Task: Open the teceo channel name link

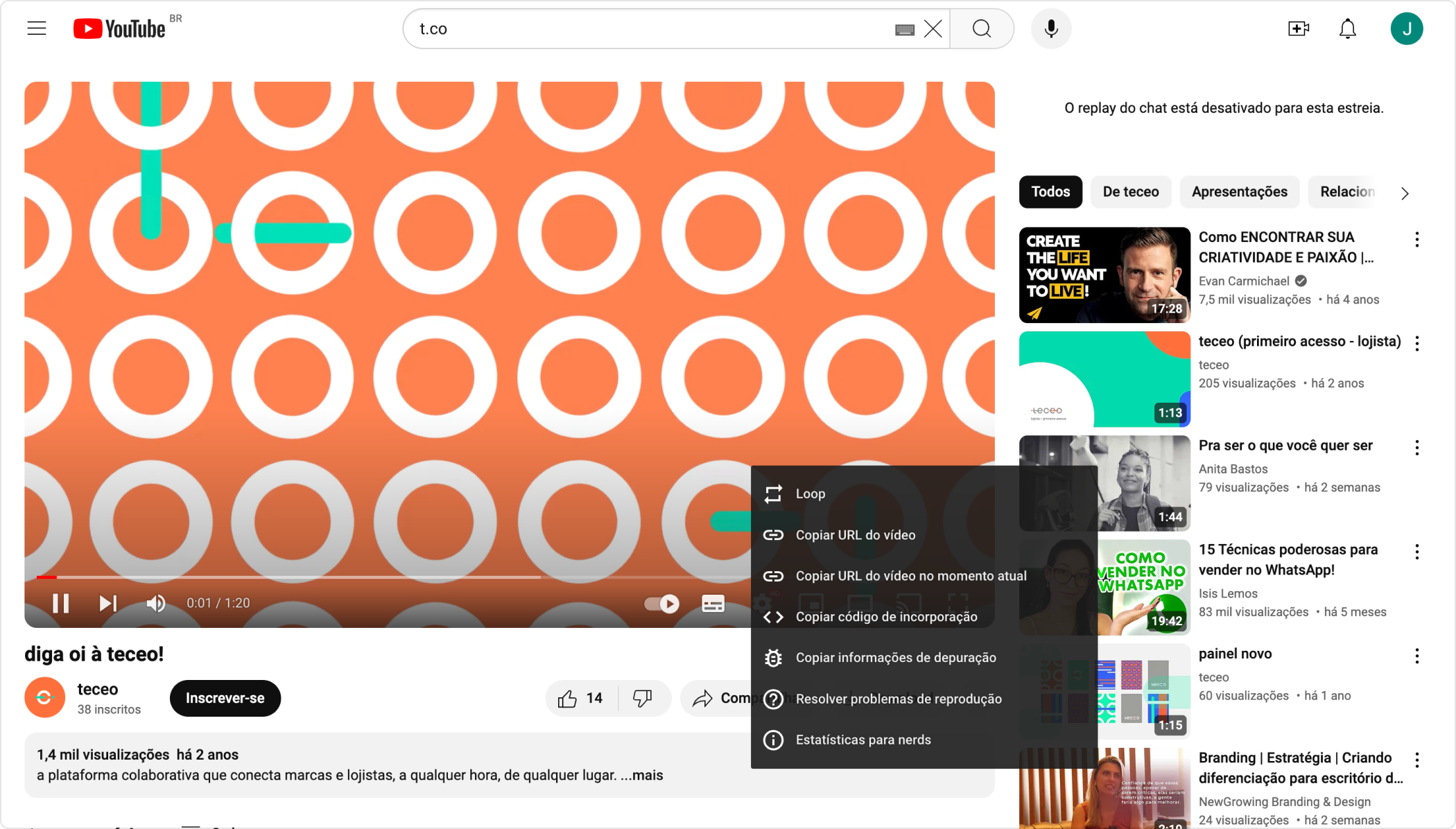Action: coord(98,689)
